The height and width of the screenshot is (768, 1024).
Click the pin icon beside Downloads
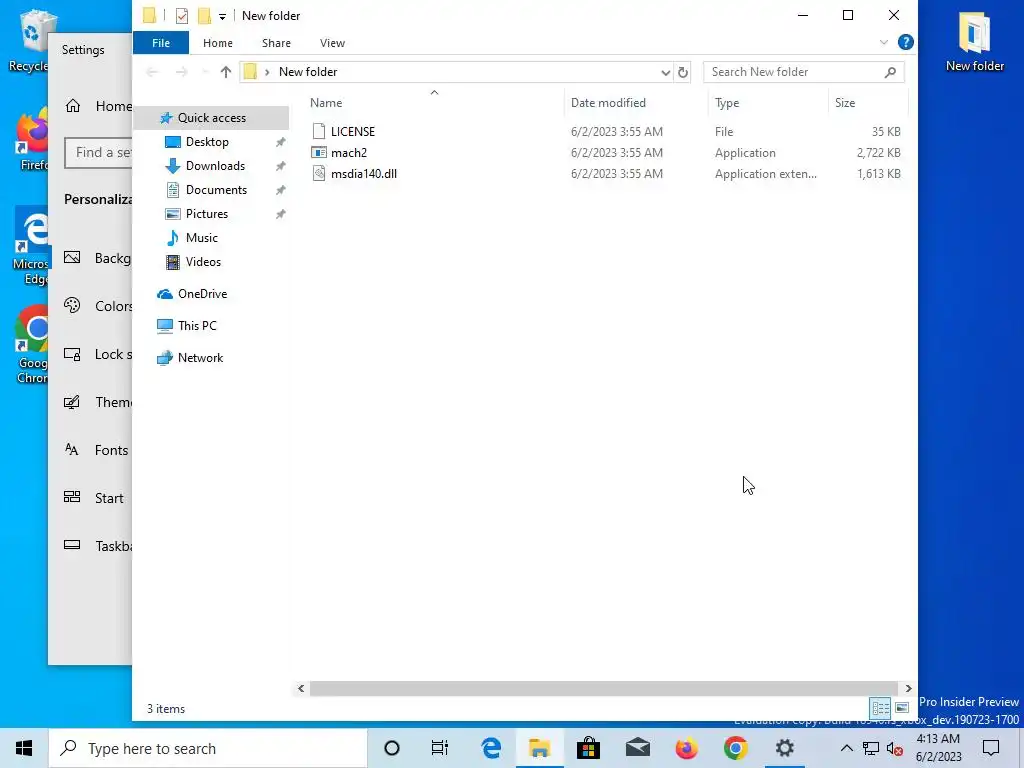pos(280,167)
